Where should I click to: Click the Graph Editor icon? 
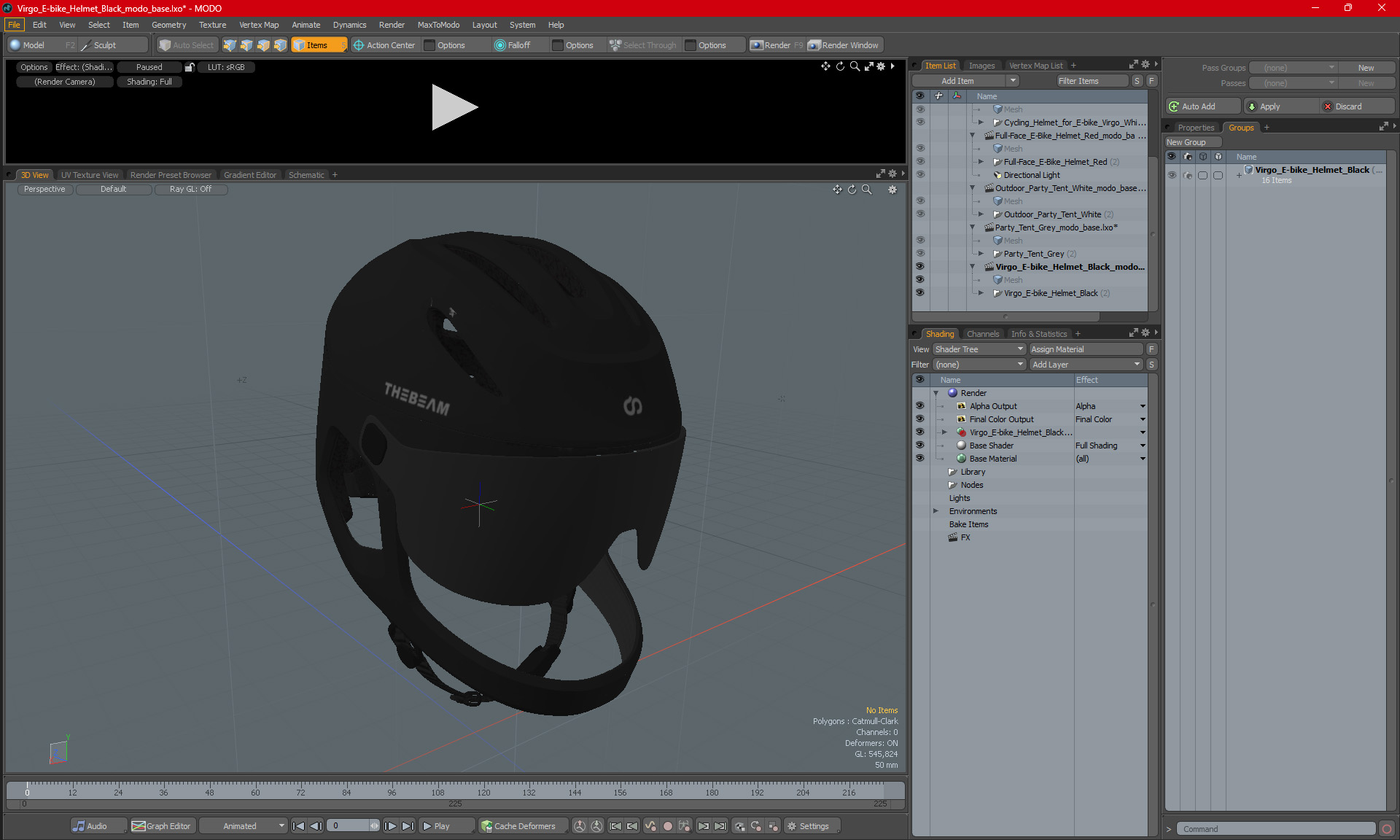click(139, 826)
